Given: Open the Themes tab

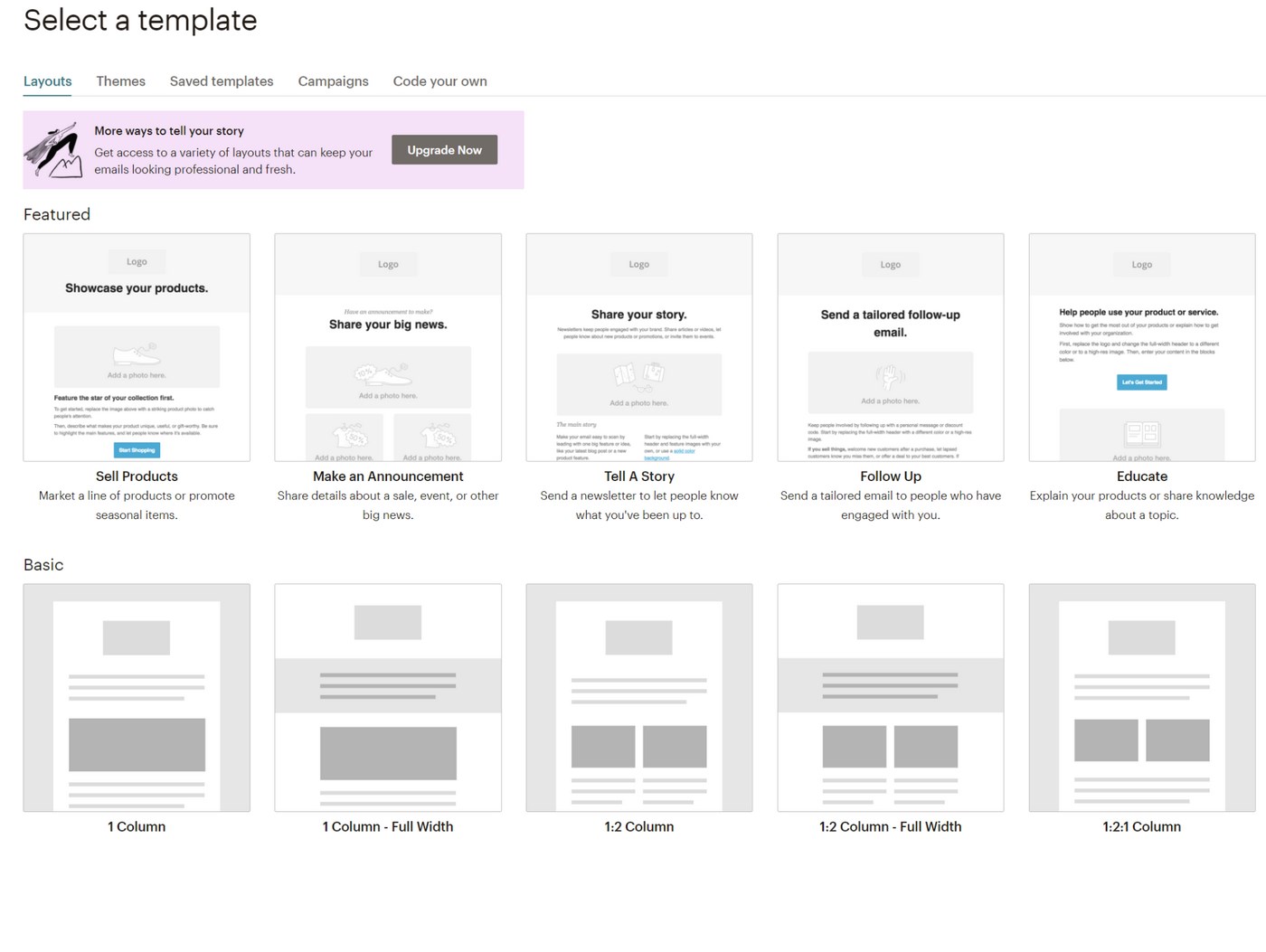Looking at the screenshot, I should [120, 81].
